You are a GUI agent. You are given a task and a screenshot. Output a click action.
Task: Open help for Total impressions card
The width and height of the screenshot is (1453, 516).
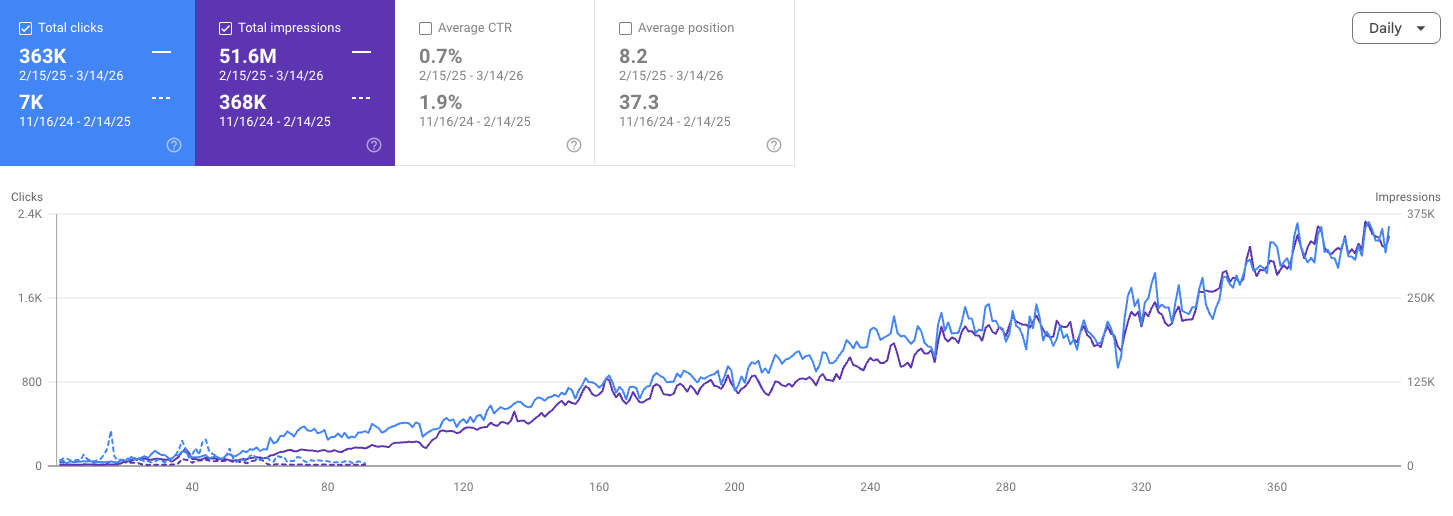tap(374, 145)
